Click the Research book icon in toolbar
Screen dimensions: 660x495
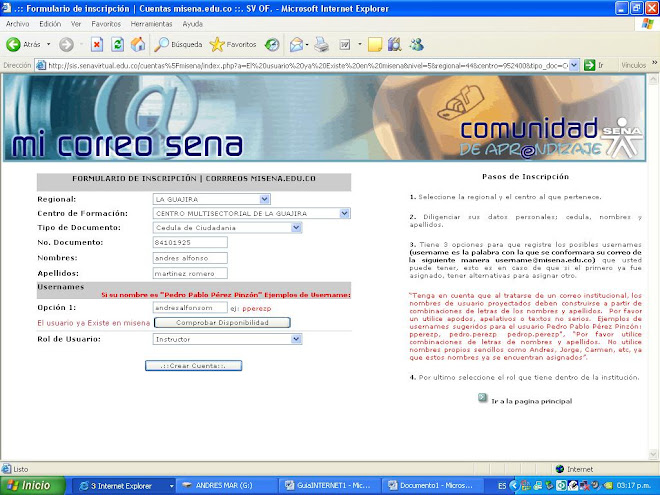[394, 44]
